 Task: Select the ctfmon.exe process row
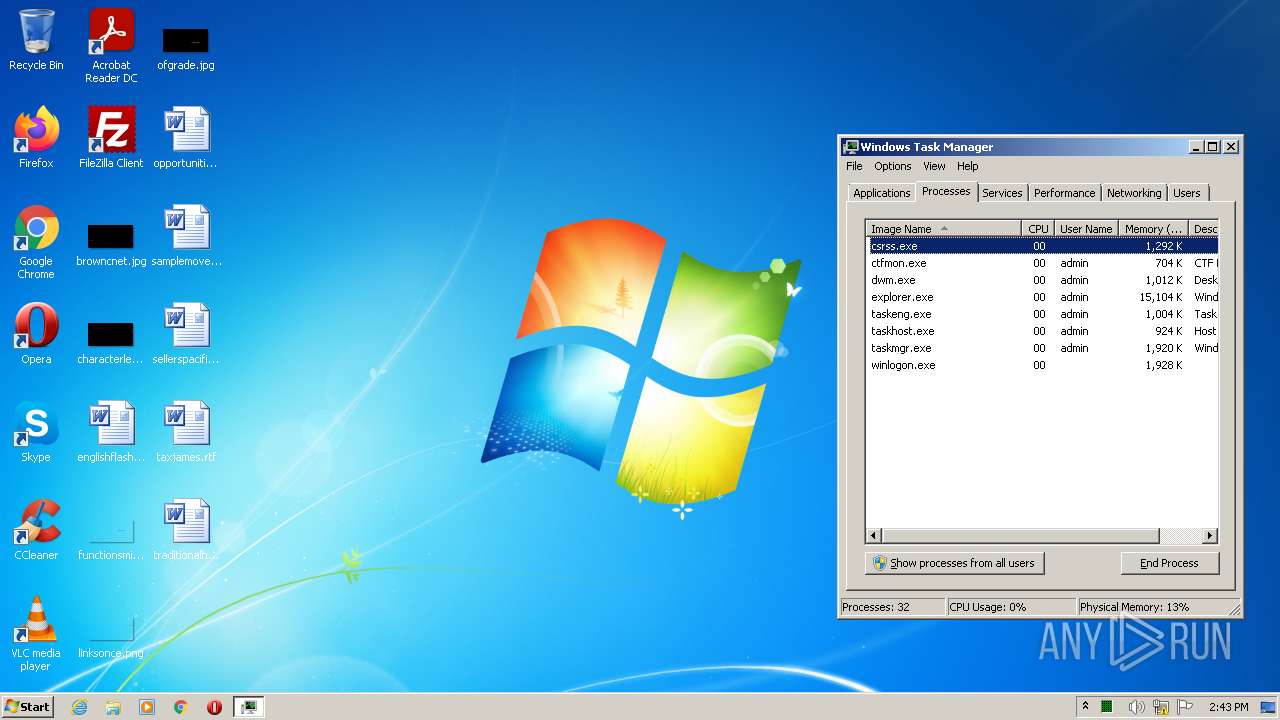pos(1042,263)
